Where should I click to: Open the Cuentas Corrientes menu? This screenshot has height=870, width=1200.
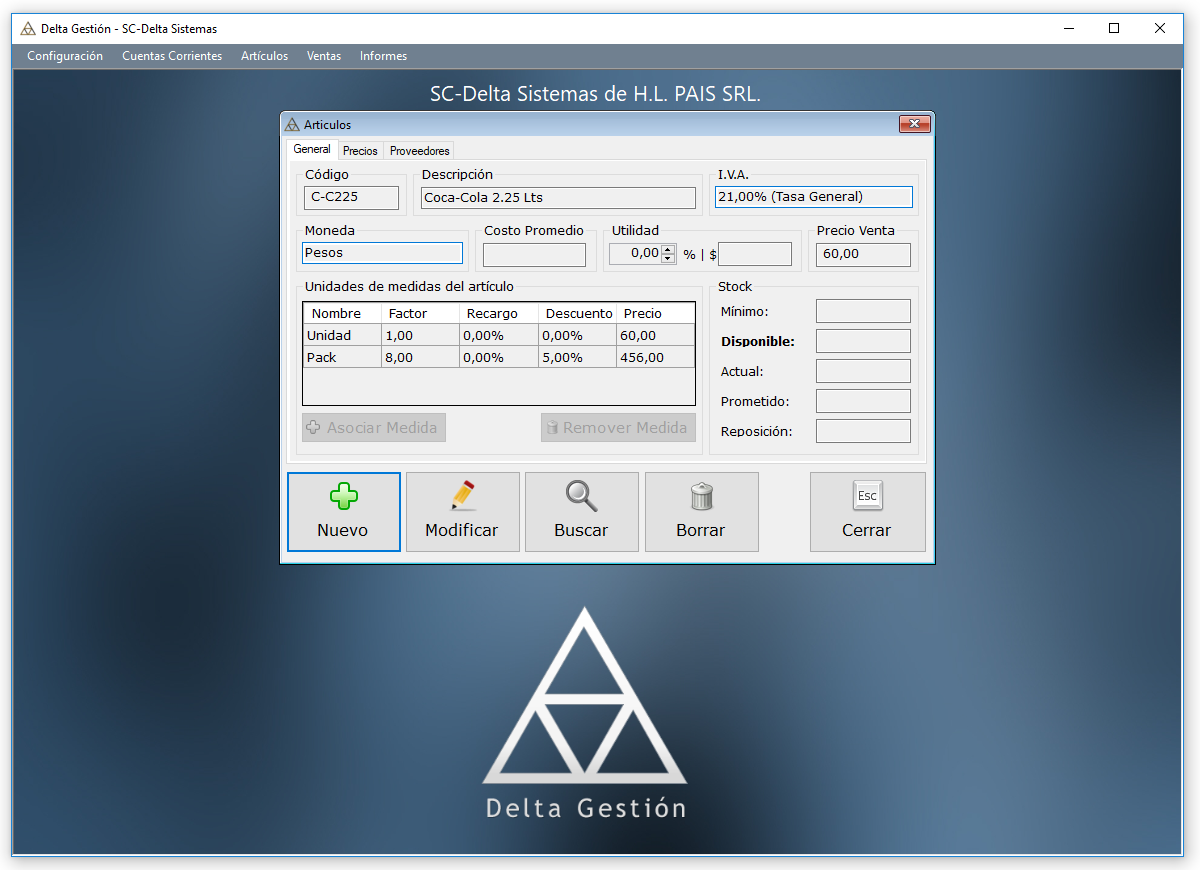coord(172,56)
